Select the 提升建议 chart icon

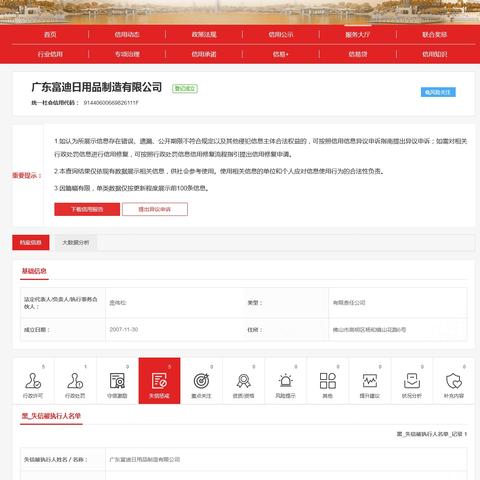click(370, 381)
